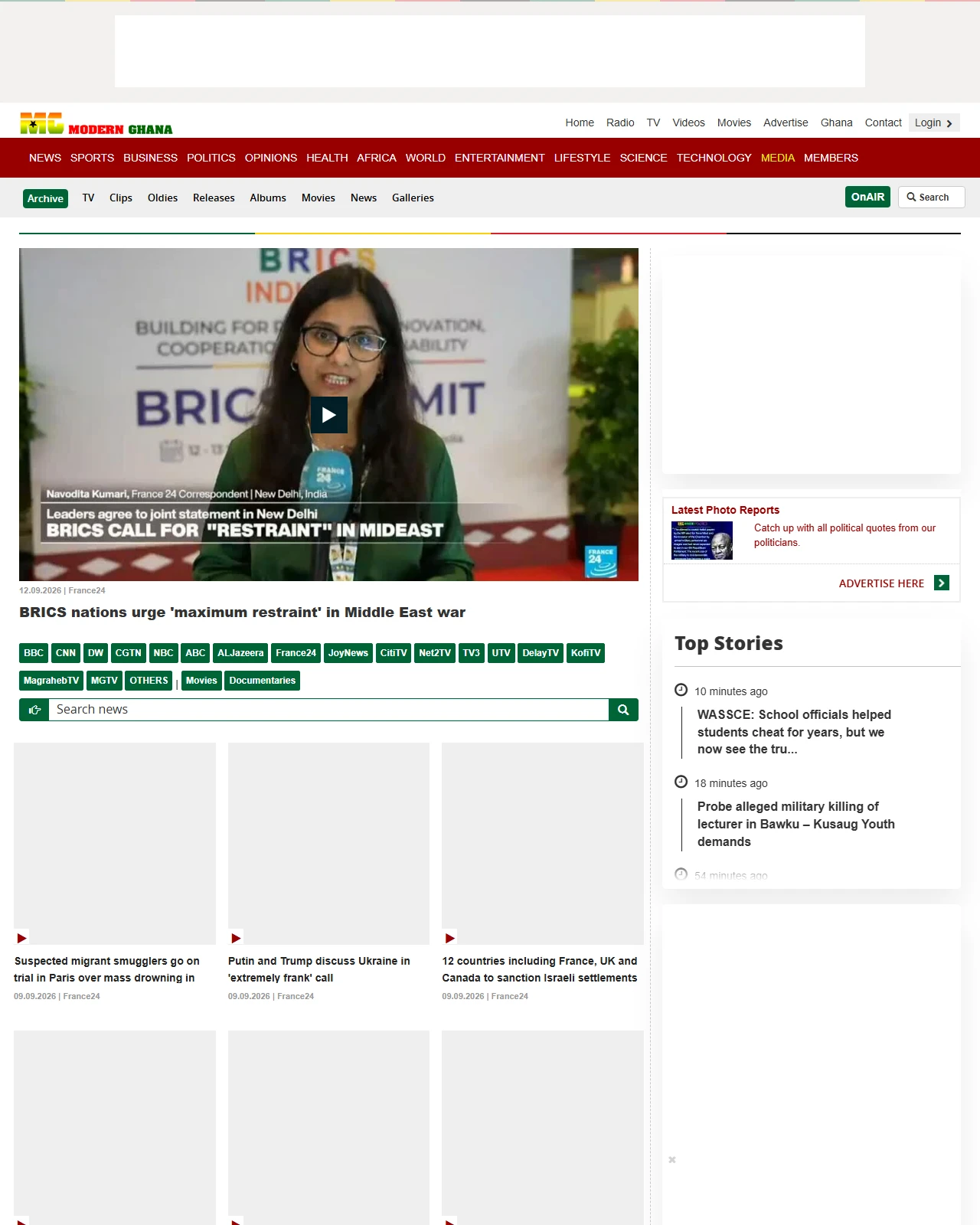Go to the Galleries tab

[x=413, y=198]
